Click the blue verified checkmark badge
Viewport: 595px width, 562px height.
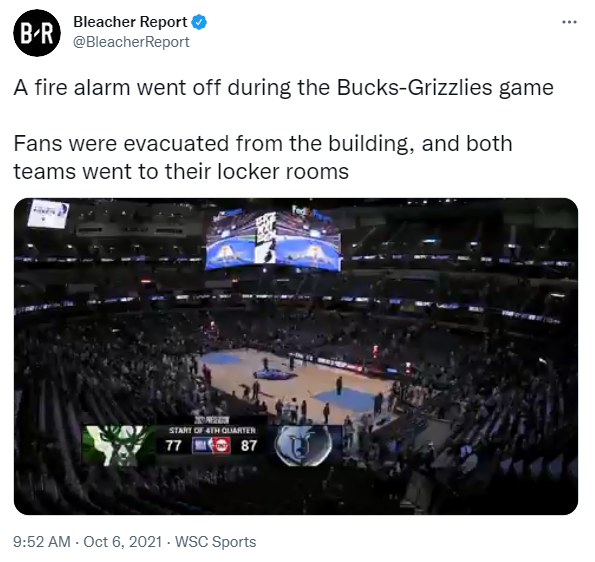coord(199,22)
